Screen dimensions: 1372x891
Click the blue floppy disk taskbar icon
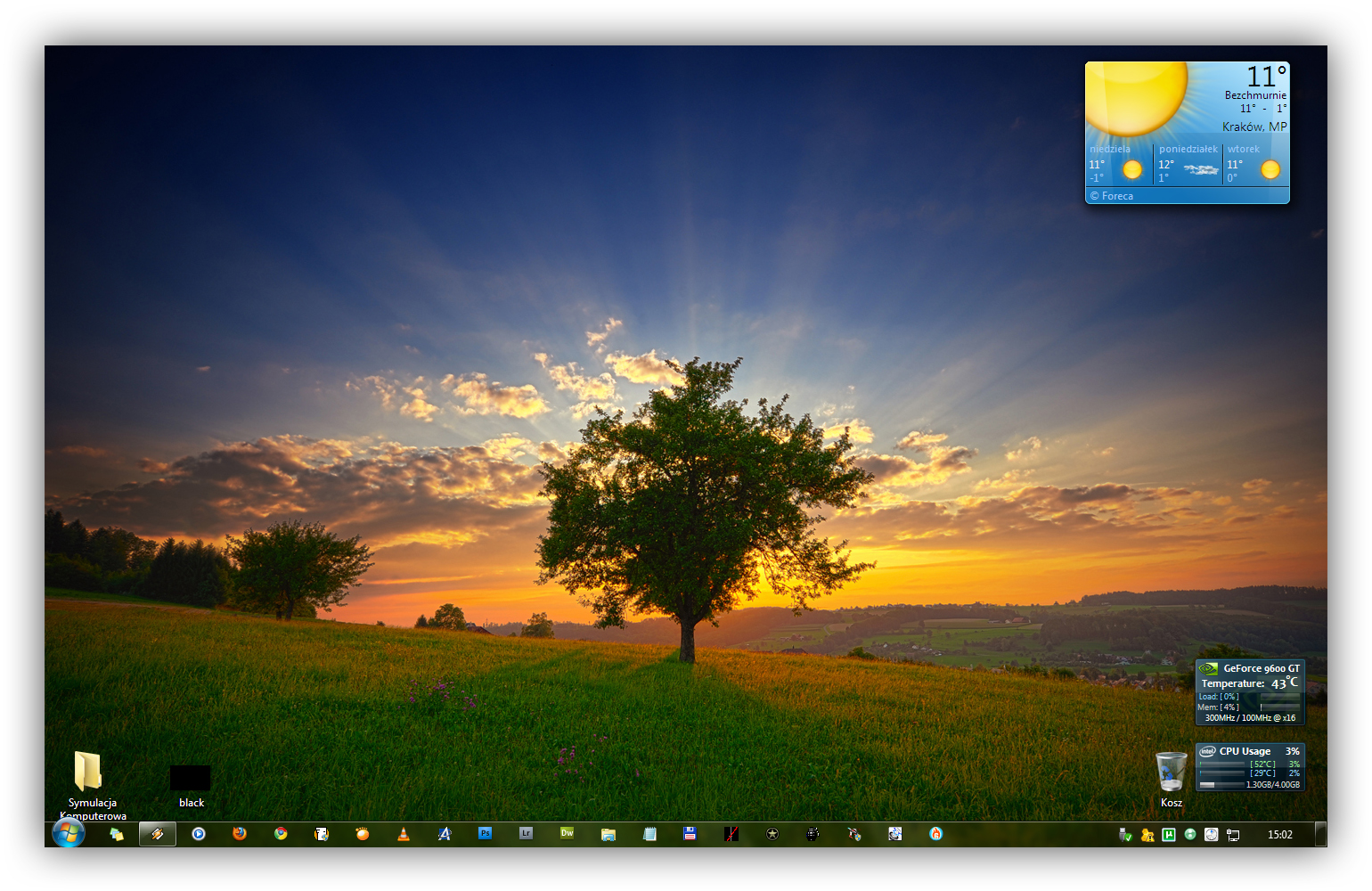tap(690, 834)
